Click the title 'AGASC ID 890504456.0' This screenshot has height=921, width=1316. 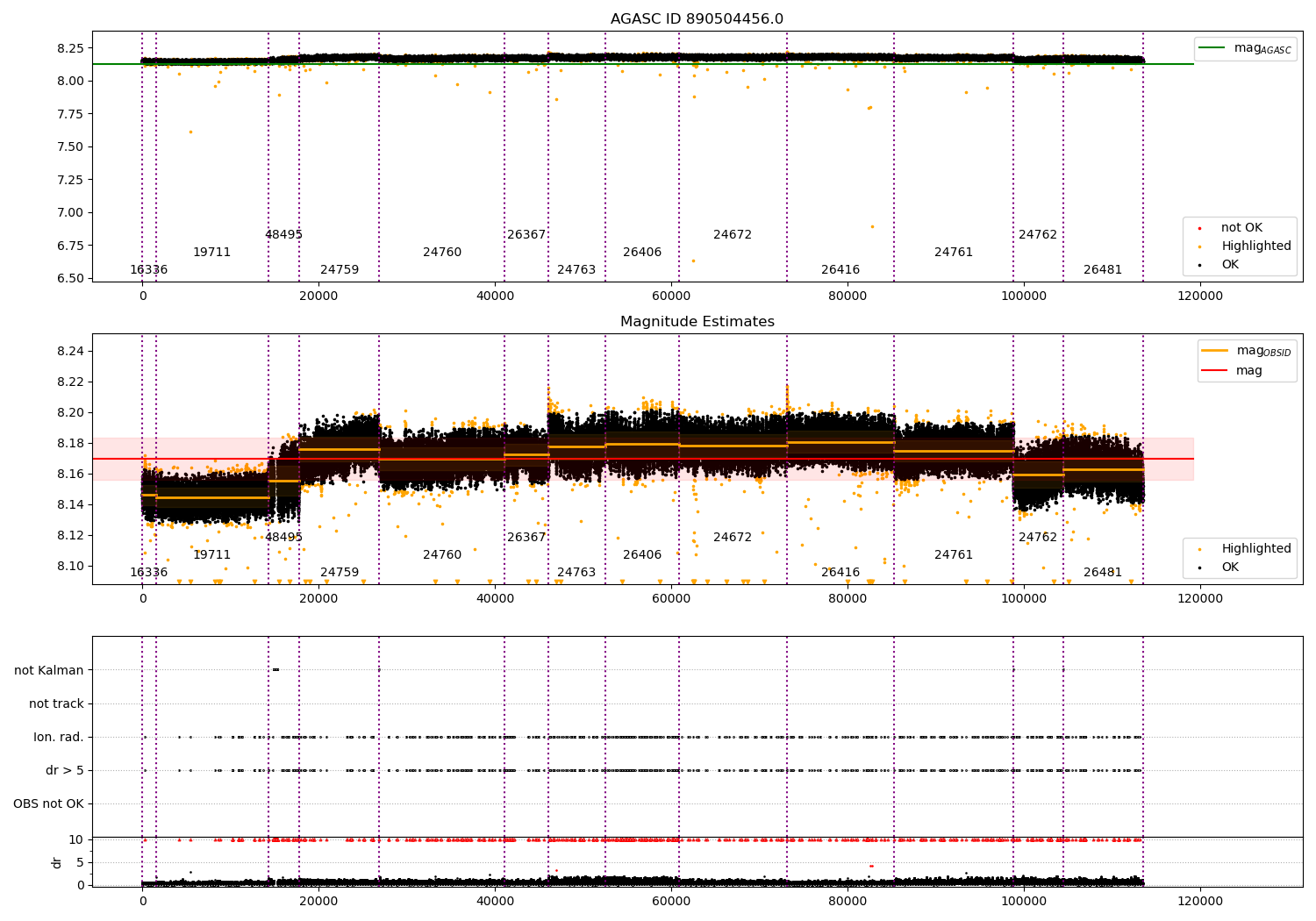coord(697,19)
